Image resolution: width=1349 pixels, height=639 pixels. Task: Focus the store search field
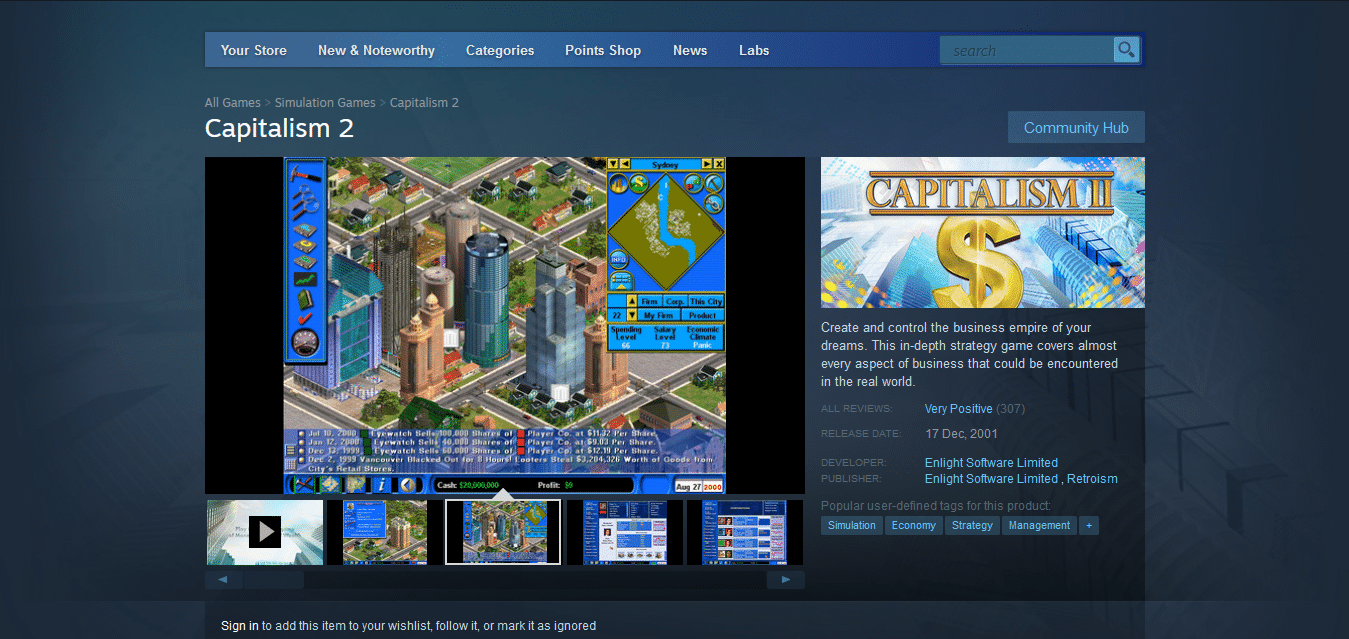tap(1027, 50)
